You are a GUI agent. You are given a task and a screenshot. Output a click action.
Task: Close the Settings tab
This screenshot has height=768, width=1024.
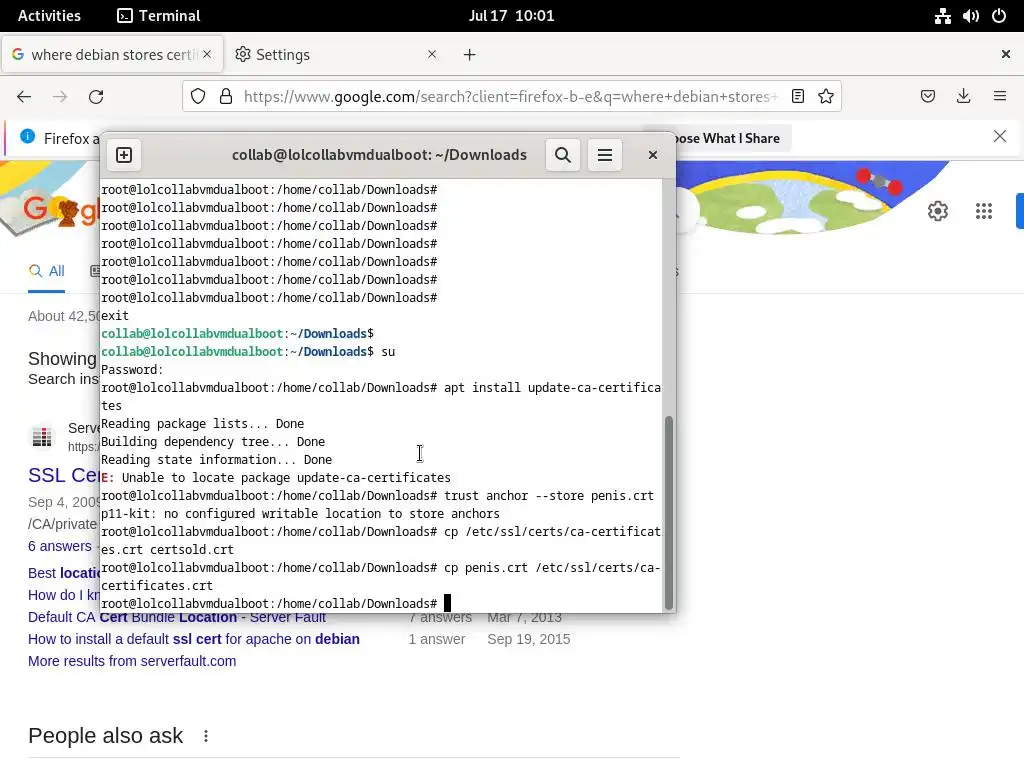point(432,54)
